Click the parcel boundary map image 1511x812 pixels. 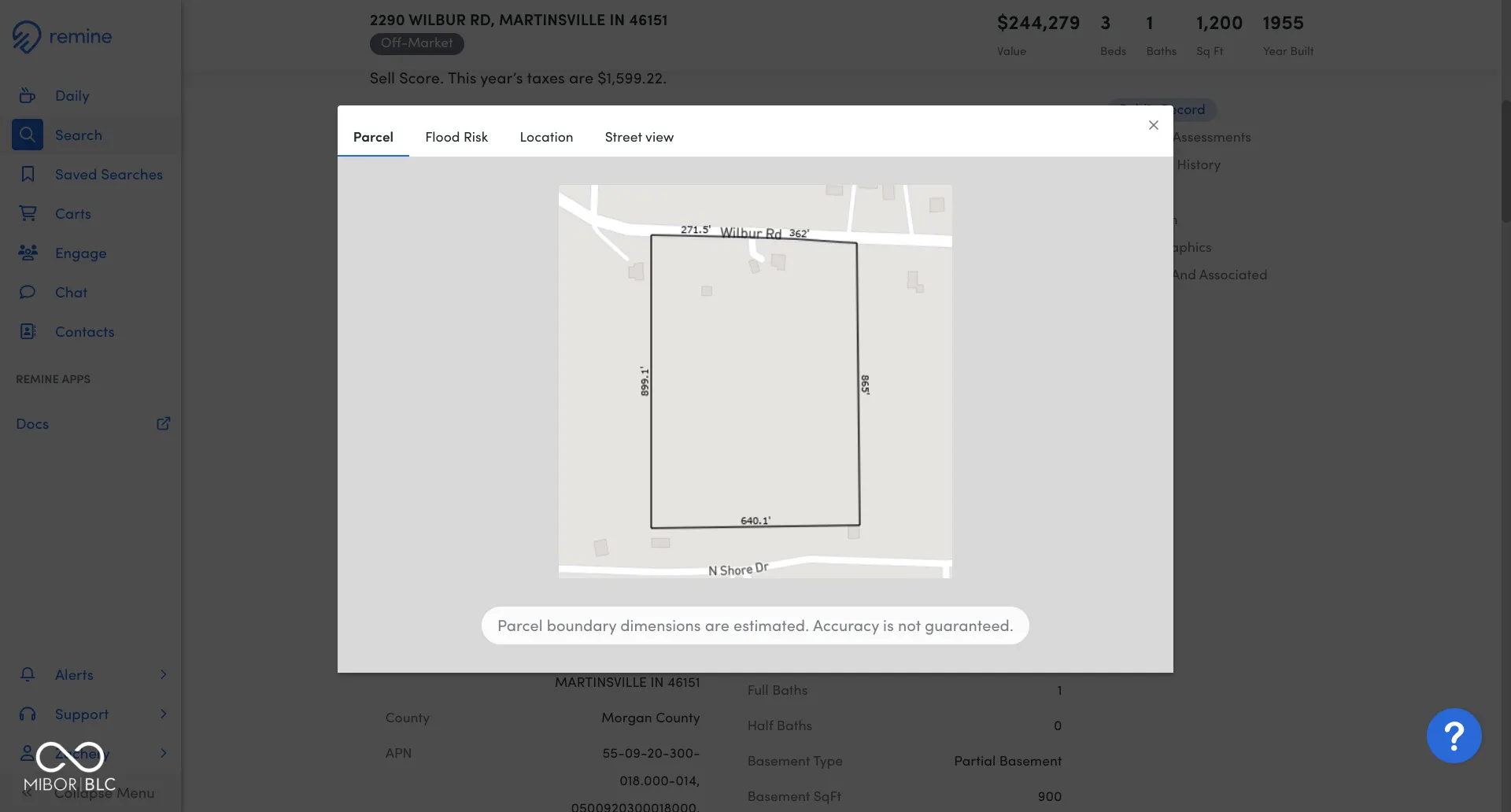click(x=755, y=382)
